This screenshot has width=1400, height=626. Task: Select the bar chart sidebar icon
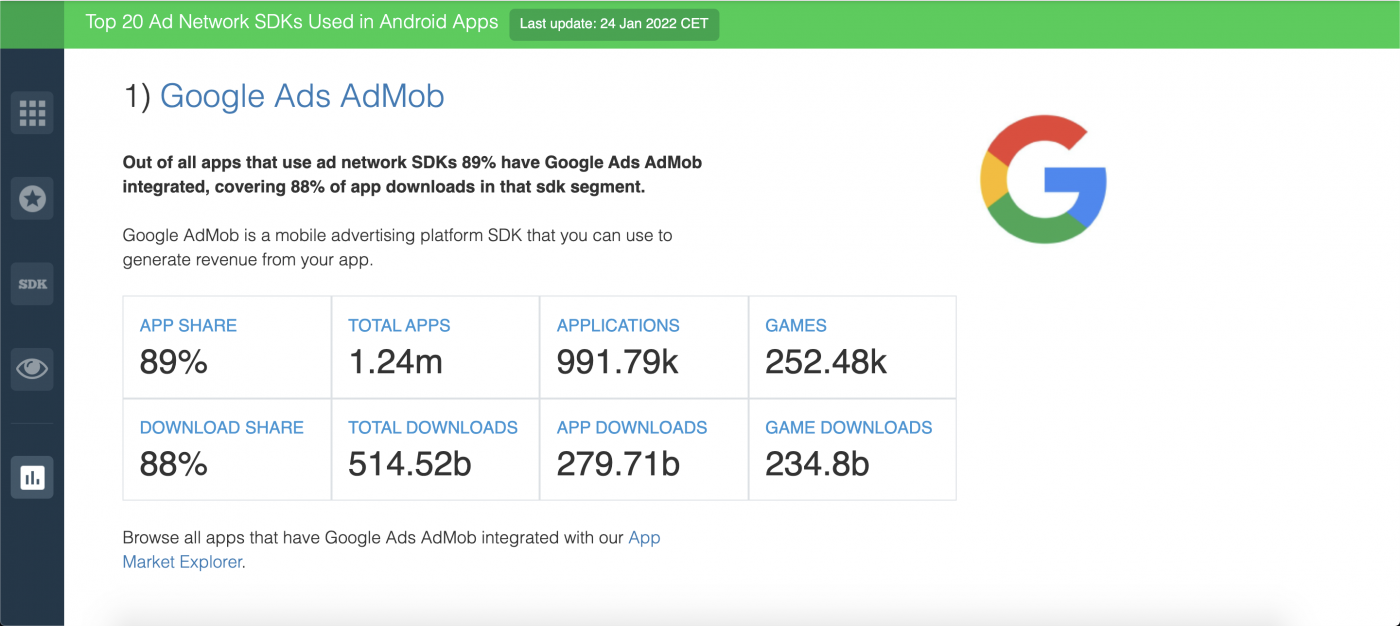[32, 477]
